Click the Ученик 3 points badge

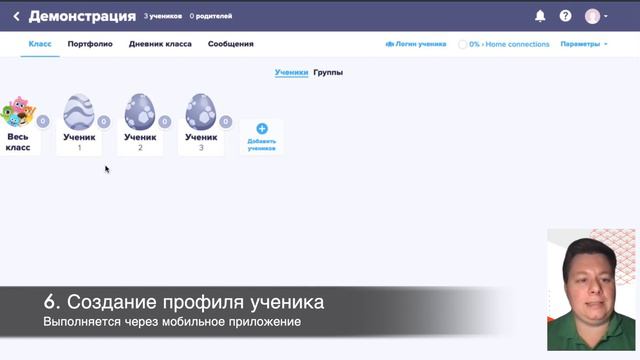[x=225, y=121]
